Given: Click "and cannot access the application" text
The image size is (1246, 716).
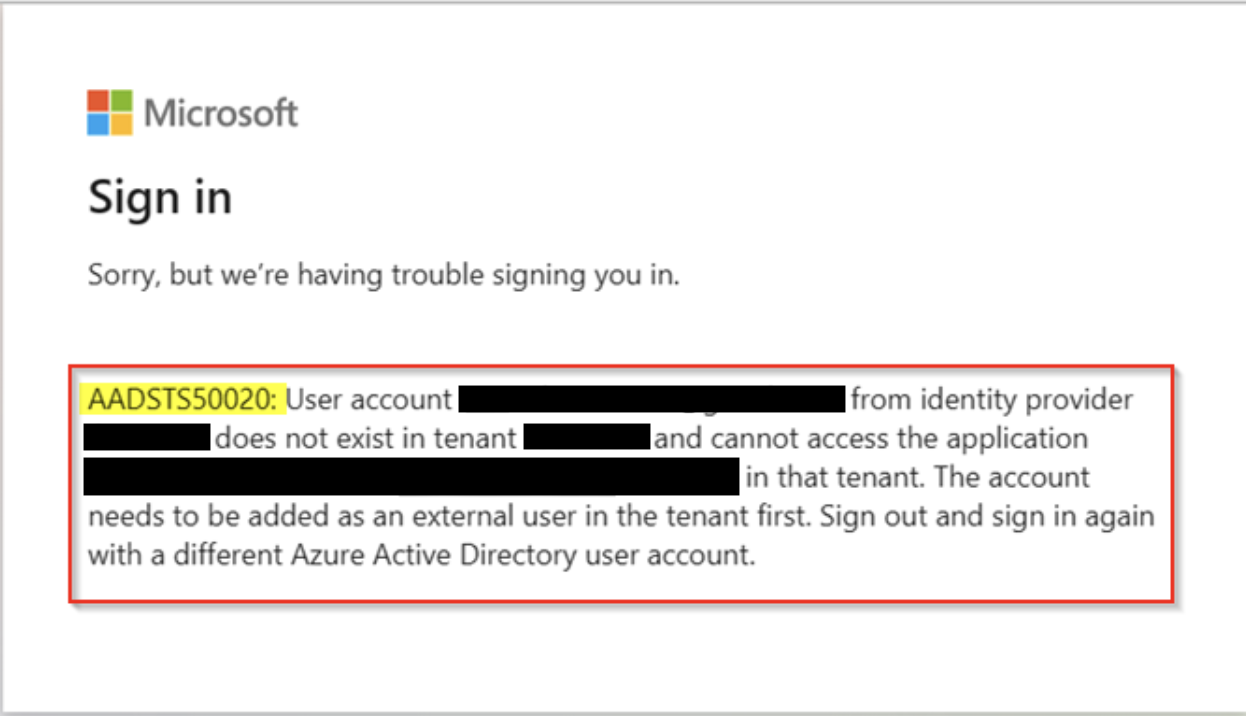Looking at the screenshot, I should pyautogui.click(x=871, y=438).
